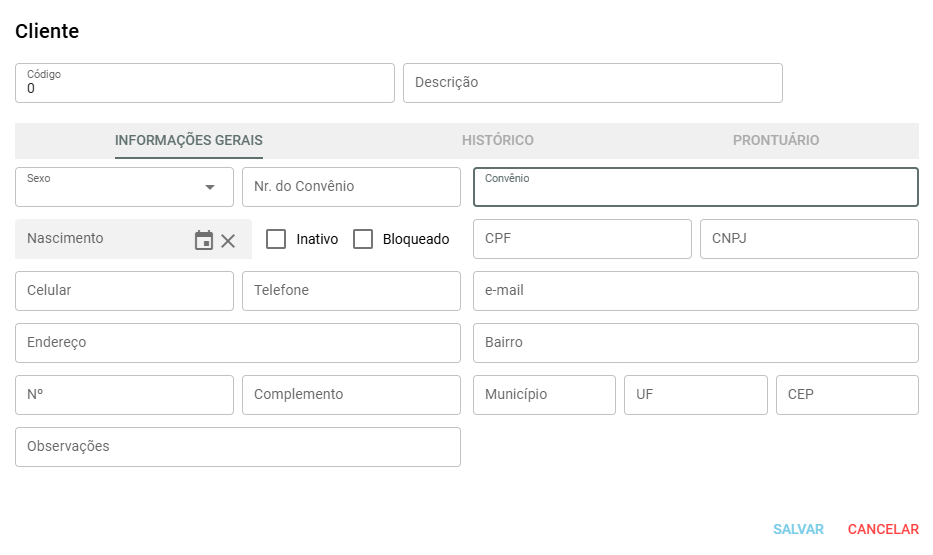The image size is (933, 555).
Task: Clear the Nascimento date with X icon
Action: click(228, 240)
